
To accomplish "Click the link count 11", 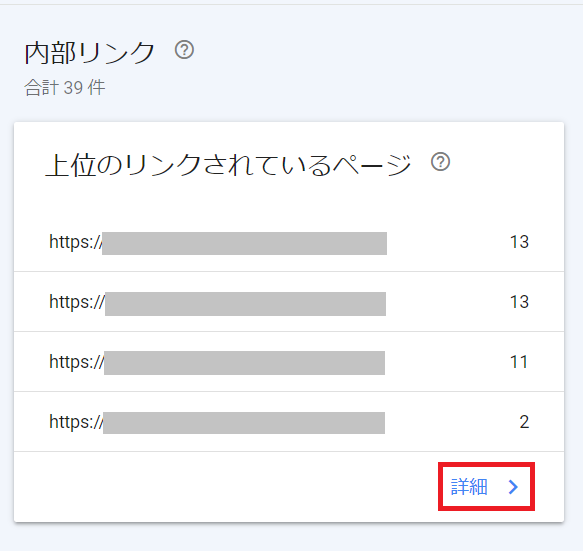I will click(x=519, y=362).
